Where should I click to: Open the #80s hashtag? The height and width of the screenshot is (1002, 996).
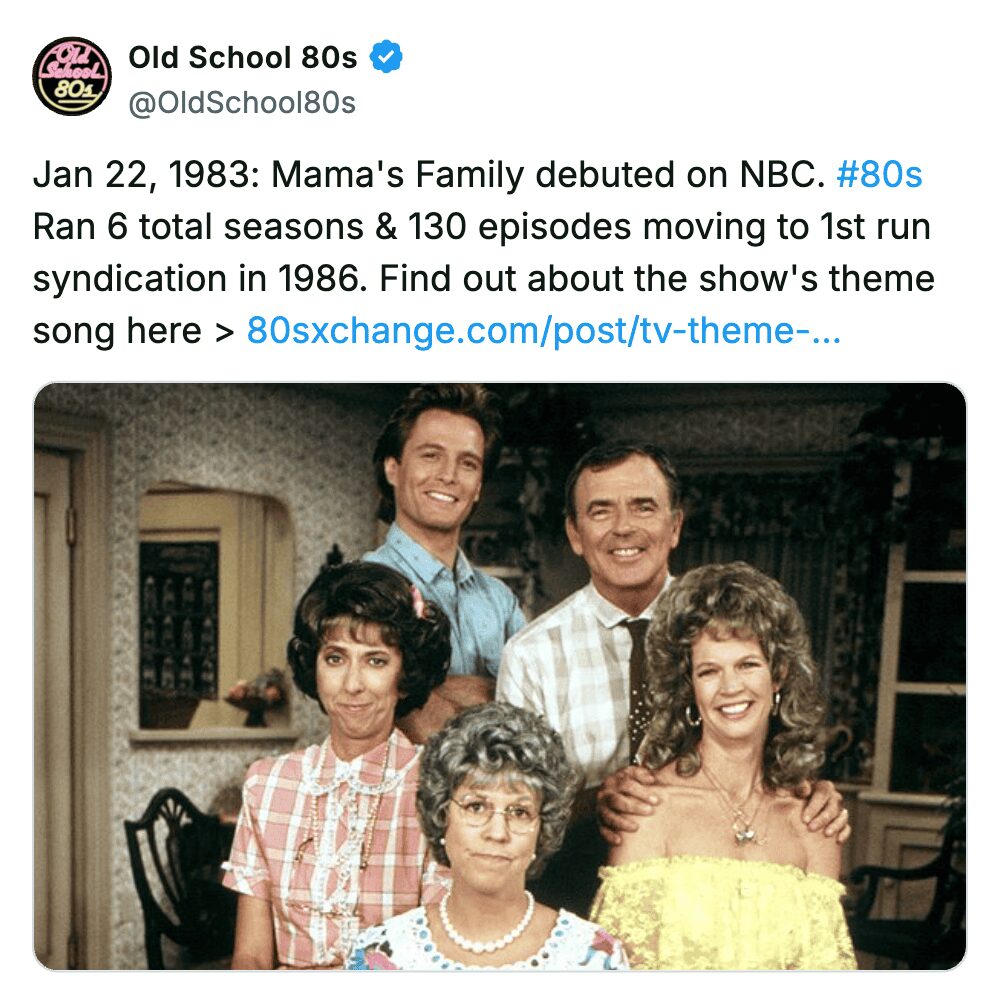click(x=878, y=176)
